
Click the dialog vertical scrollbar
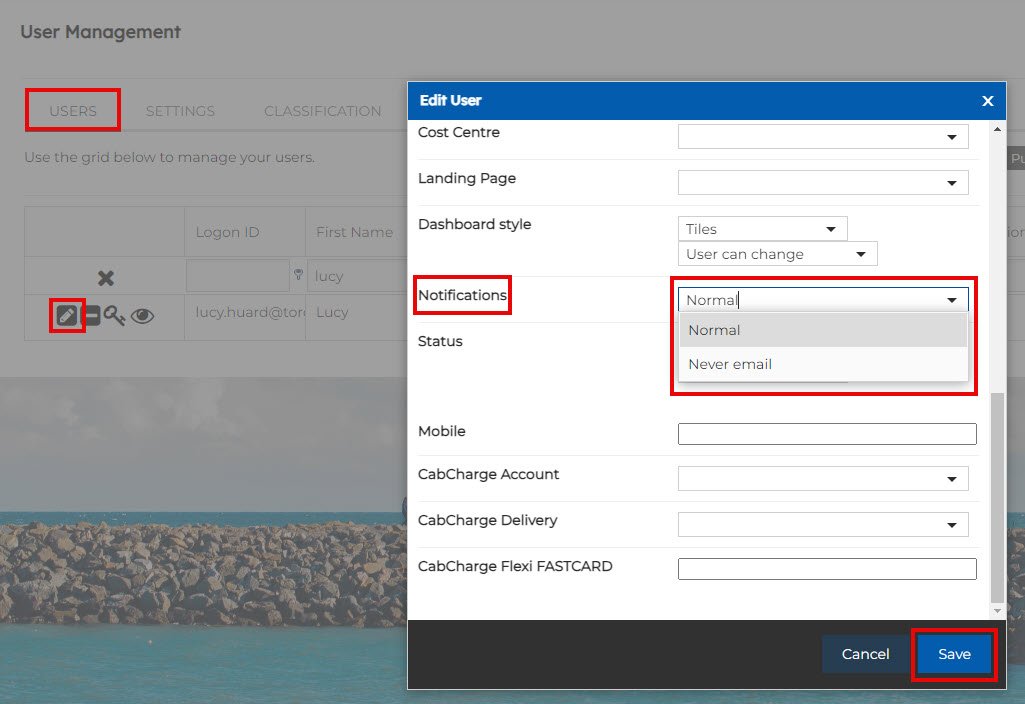(x=996, y=500)
